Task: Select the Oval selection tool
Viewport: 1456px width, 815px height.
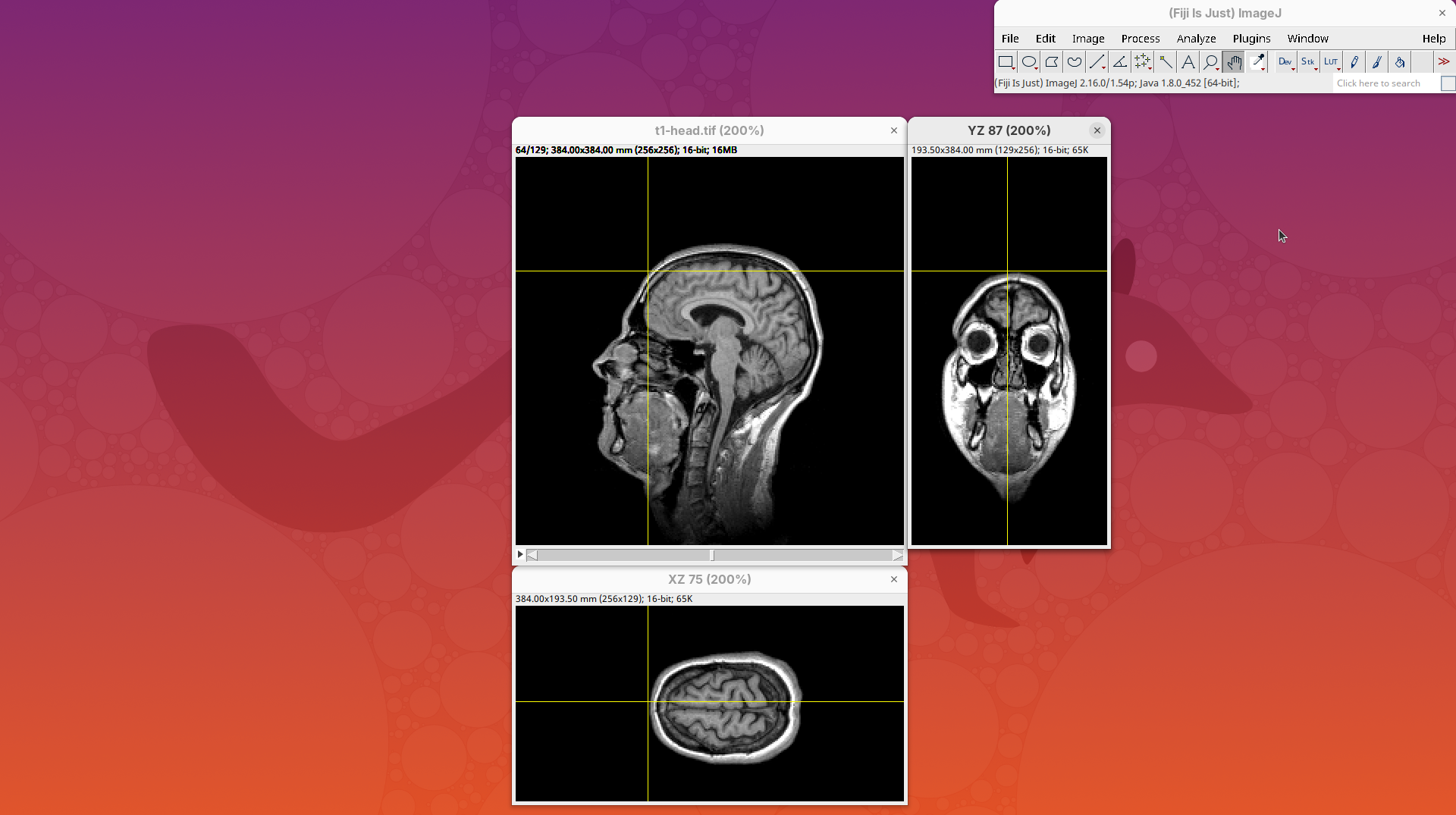Action: 1028,62
